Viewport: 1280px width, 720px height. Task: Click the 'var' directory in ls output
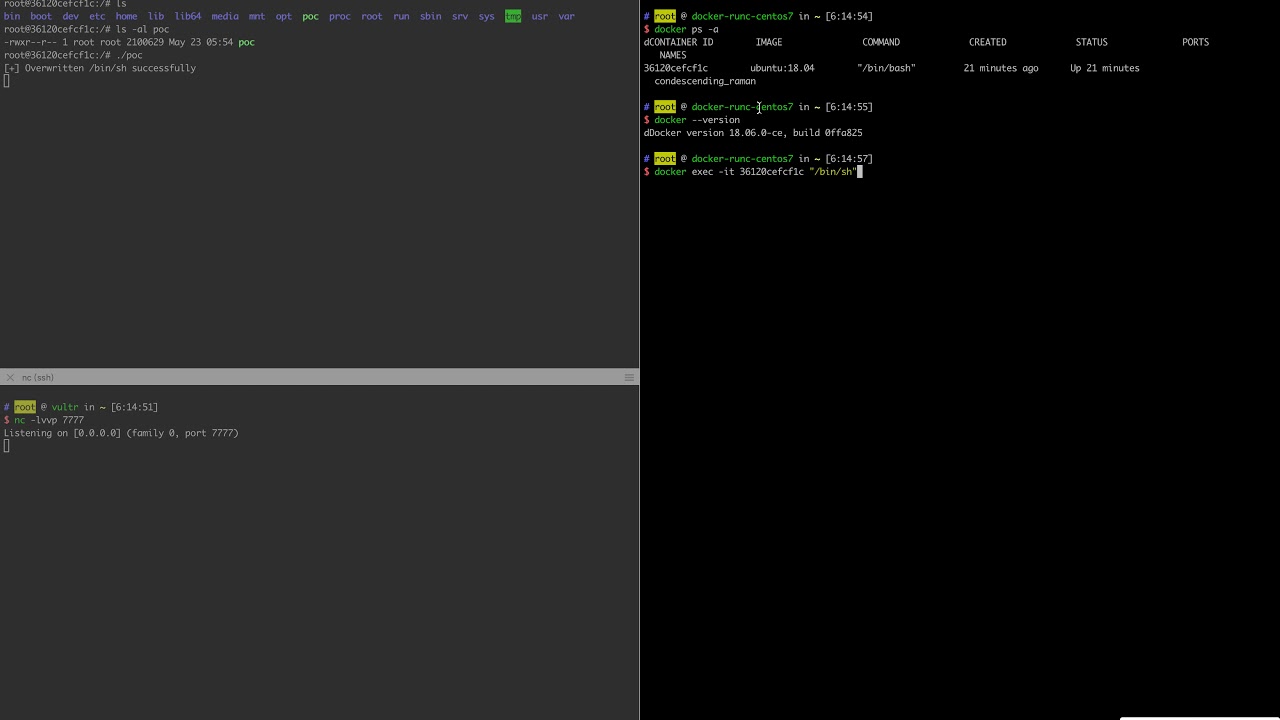(x=567, y=16)
